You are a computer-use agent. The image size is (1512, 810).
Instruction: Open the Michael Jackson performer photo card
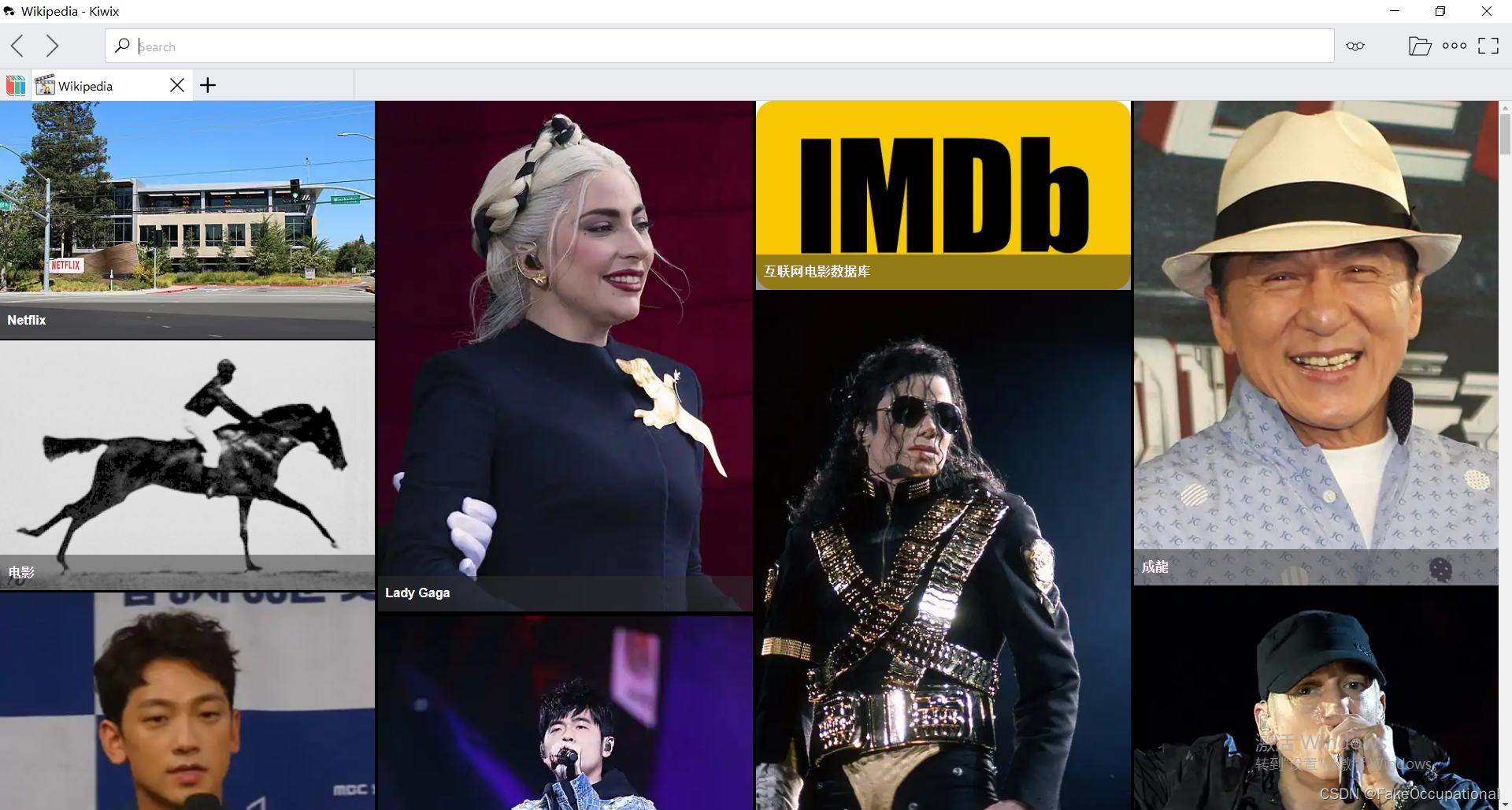point(943,552)
